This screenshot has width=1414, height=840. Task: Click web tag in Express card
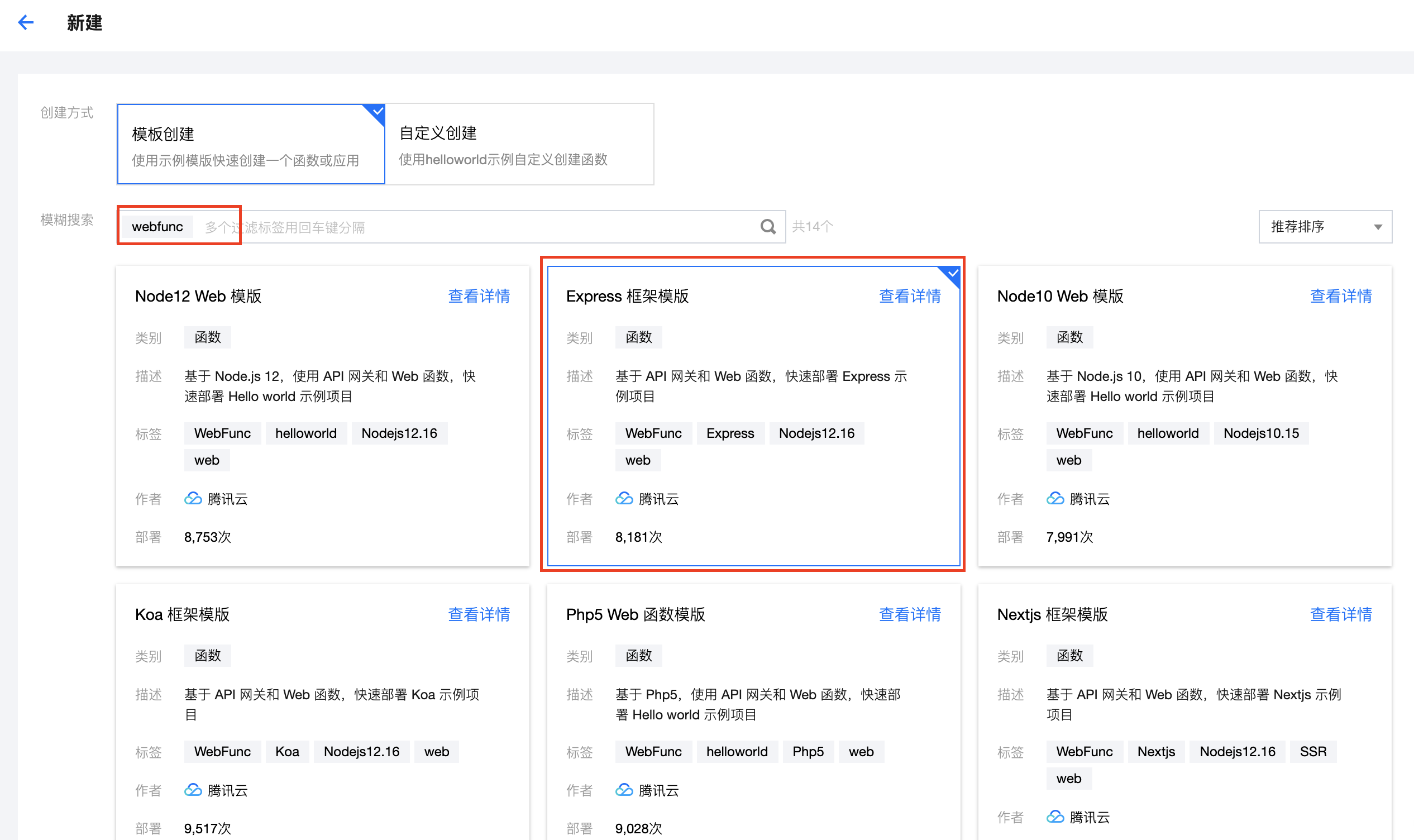(638, 461)
